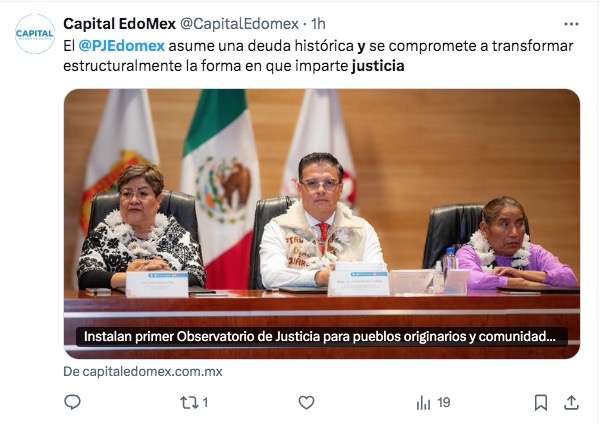Follow the @PJEdomex mention link

coord(122,46)
